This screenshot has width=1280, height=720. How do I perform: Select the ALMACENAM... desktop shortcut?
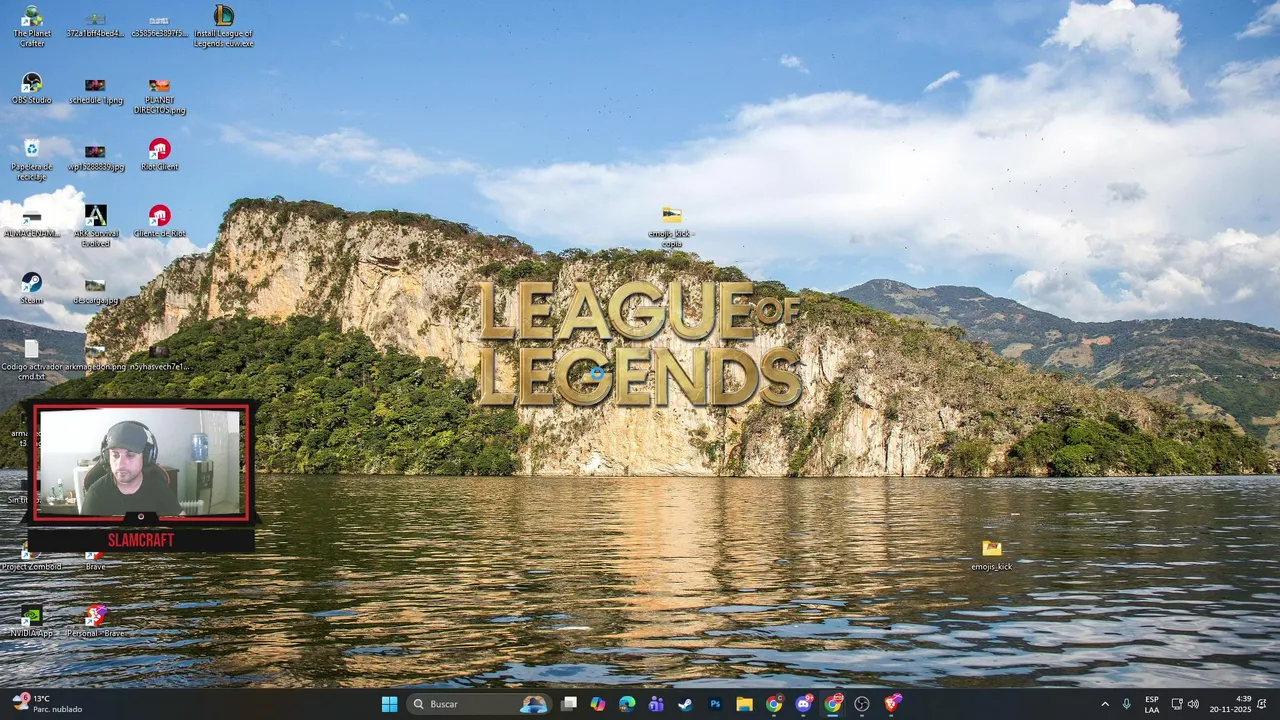tap(32, 225)
